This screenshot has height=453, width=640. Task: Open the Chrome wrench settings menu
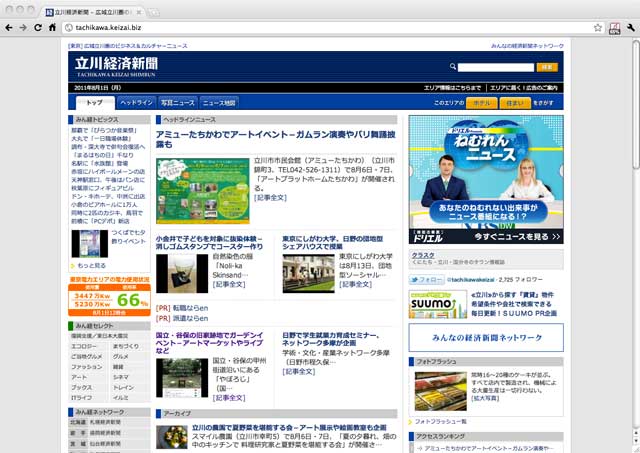pyautogui.click(x=631, y=28)
